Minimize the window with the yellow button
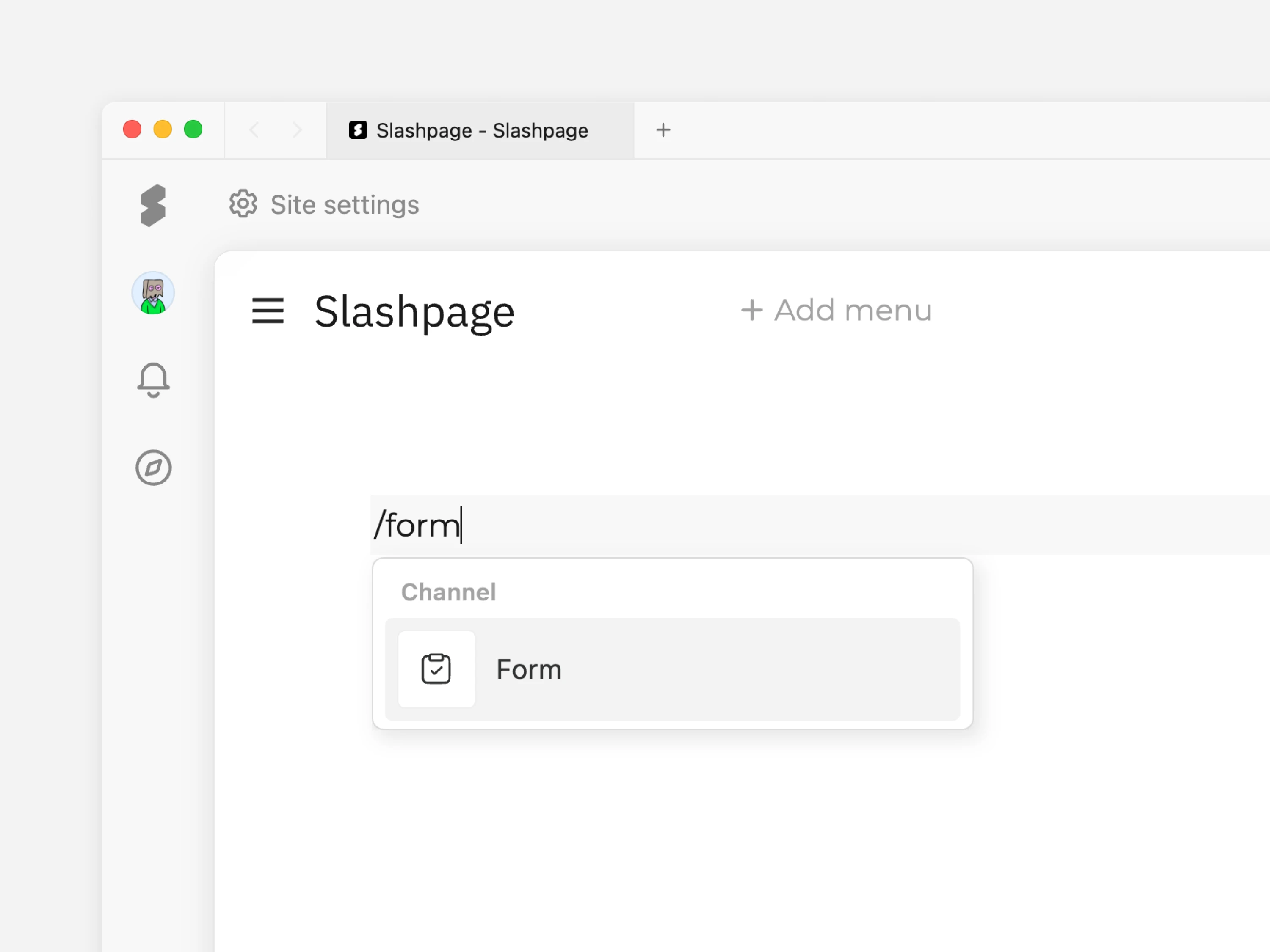Image resolution: width=1270 pixels, height=952 pixels. pyautogui.click(x=163, y=129)
